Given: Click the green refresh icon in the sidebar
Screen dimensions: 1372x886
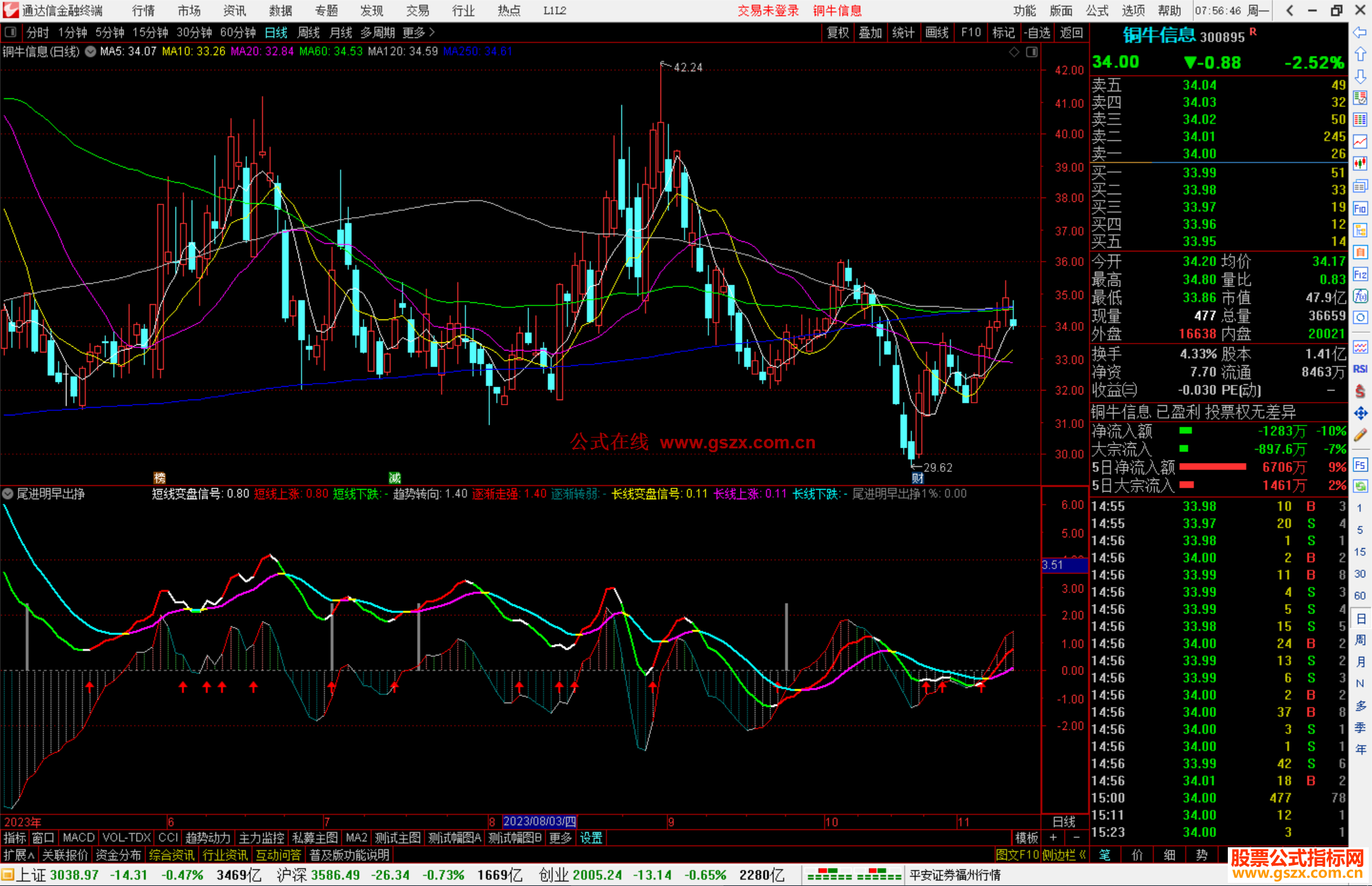Looking at the screenshot, I should (1360, 487).
